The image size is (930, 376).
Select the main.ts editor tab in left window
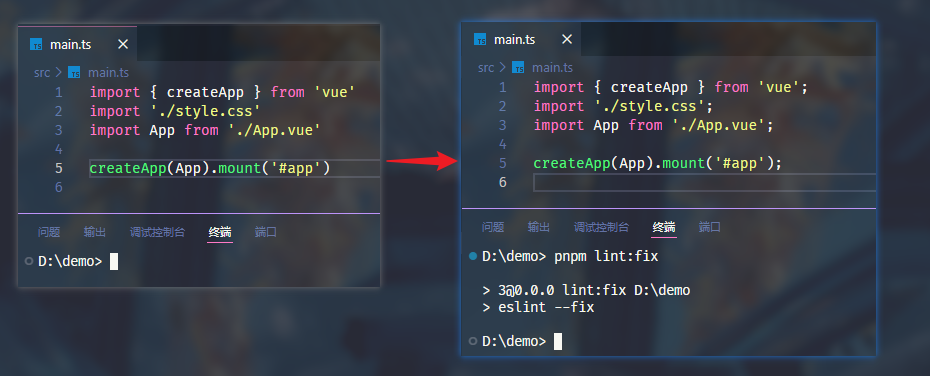tap(78, 44)
